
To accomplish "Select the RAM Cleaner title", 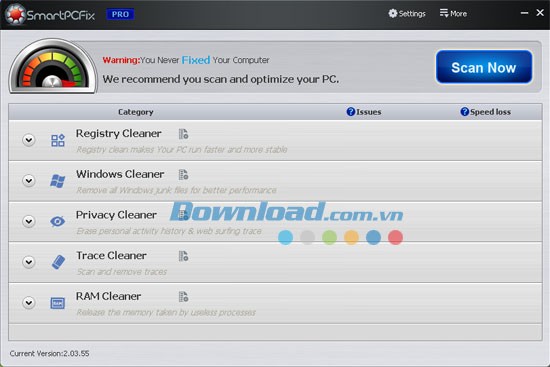I will (x=108, y=296).
